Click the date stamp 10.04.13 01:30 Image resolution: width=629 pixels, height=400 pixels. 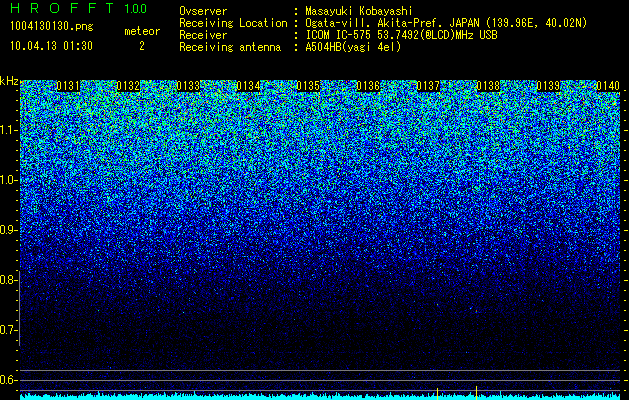51,46
